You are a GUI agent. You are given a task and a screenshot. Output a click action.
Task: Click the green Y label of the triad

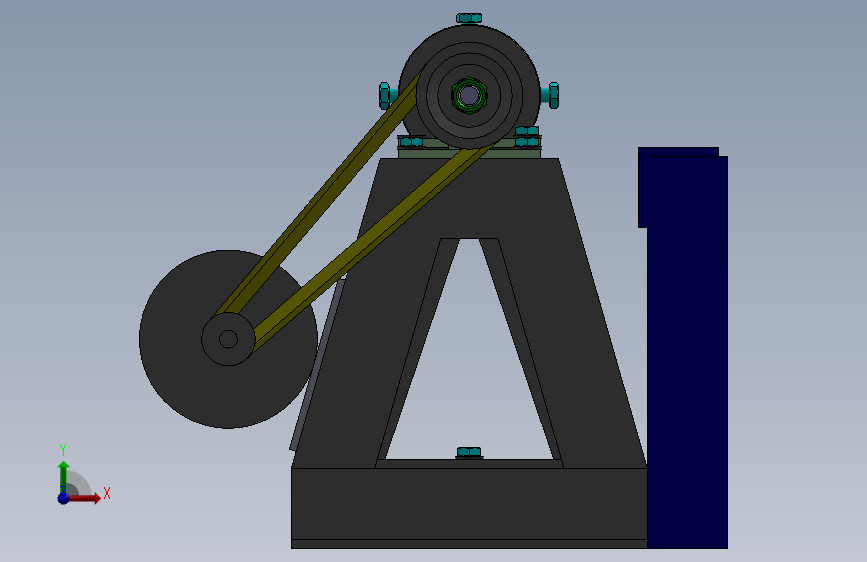[63, 449]
